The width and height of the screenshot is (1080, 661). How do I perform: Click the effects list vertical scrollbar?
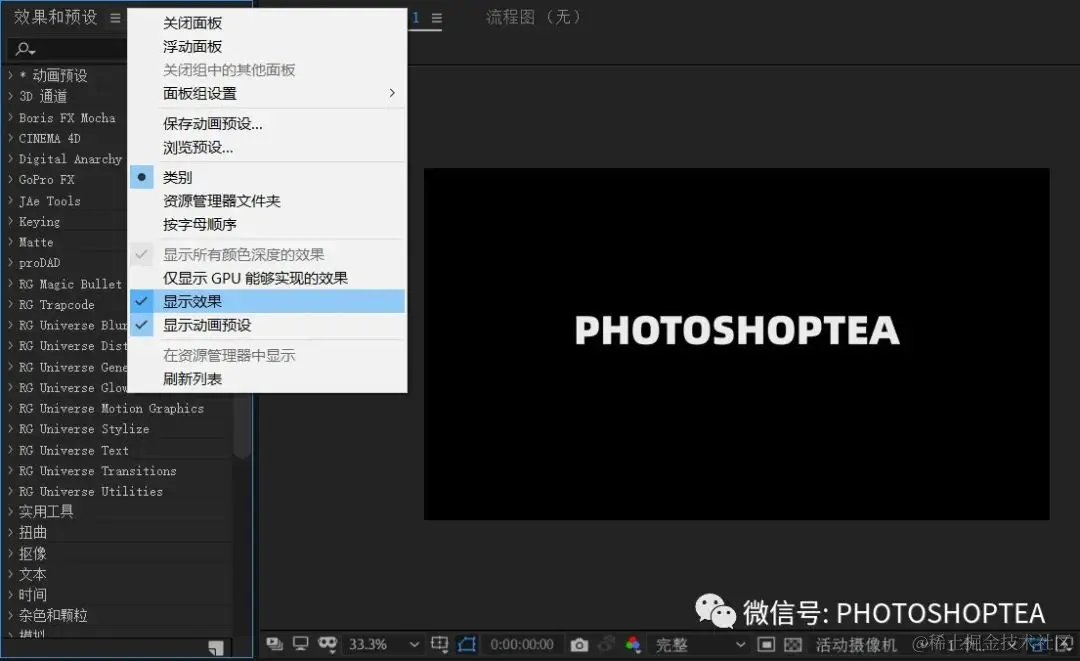coord(242,427)
